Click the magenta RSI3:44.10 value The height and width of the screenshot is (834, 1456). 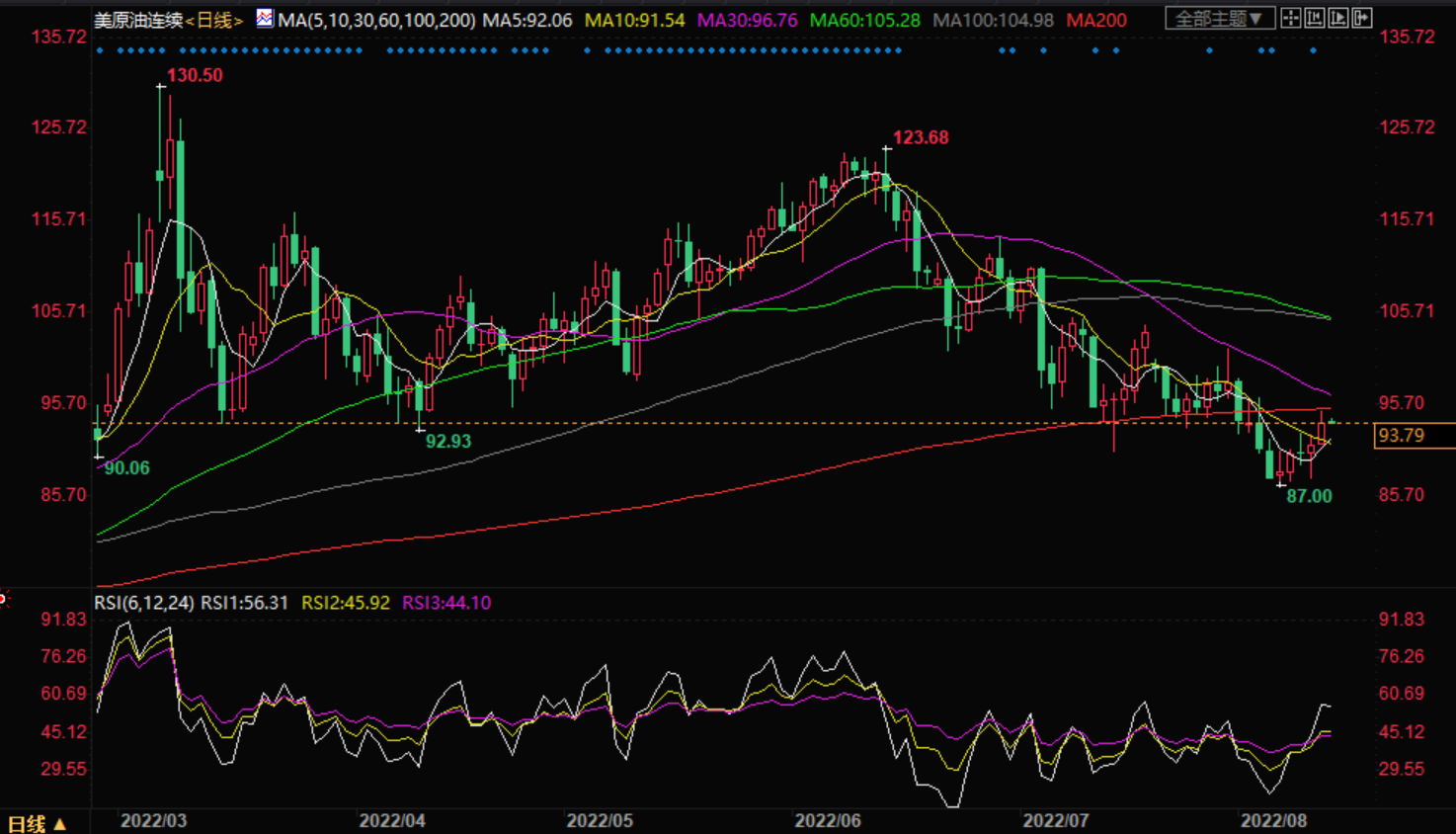(x=446, y=603)
